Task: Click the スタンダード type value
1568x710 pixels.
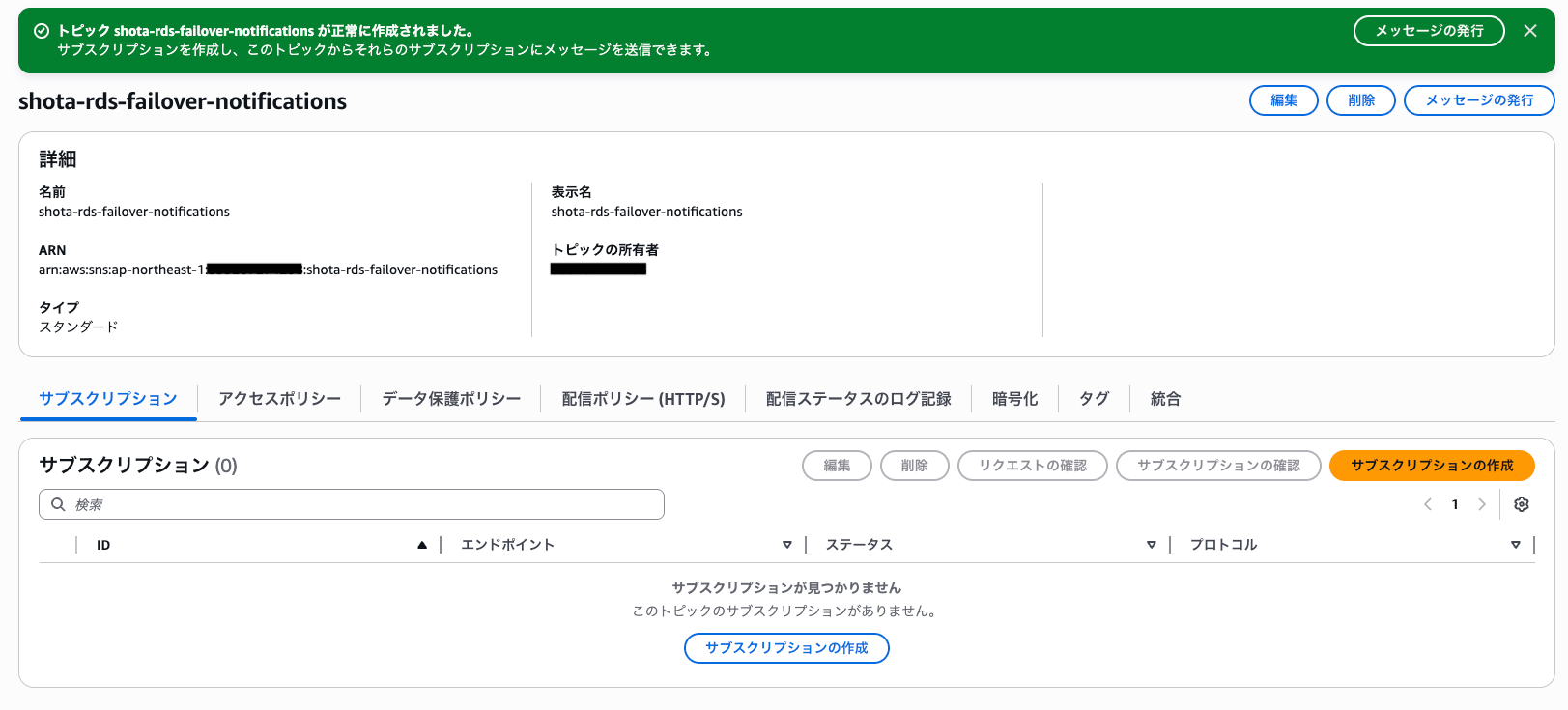Action: (x=78, y=327)
